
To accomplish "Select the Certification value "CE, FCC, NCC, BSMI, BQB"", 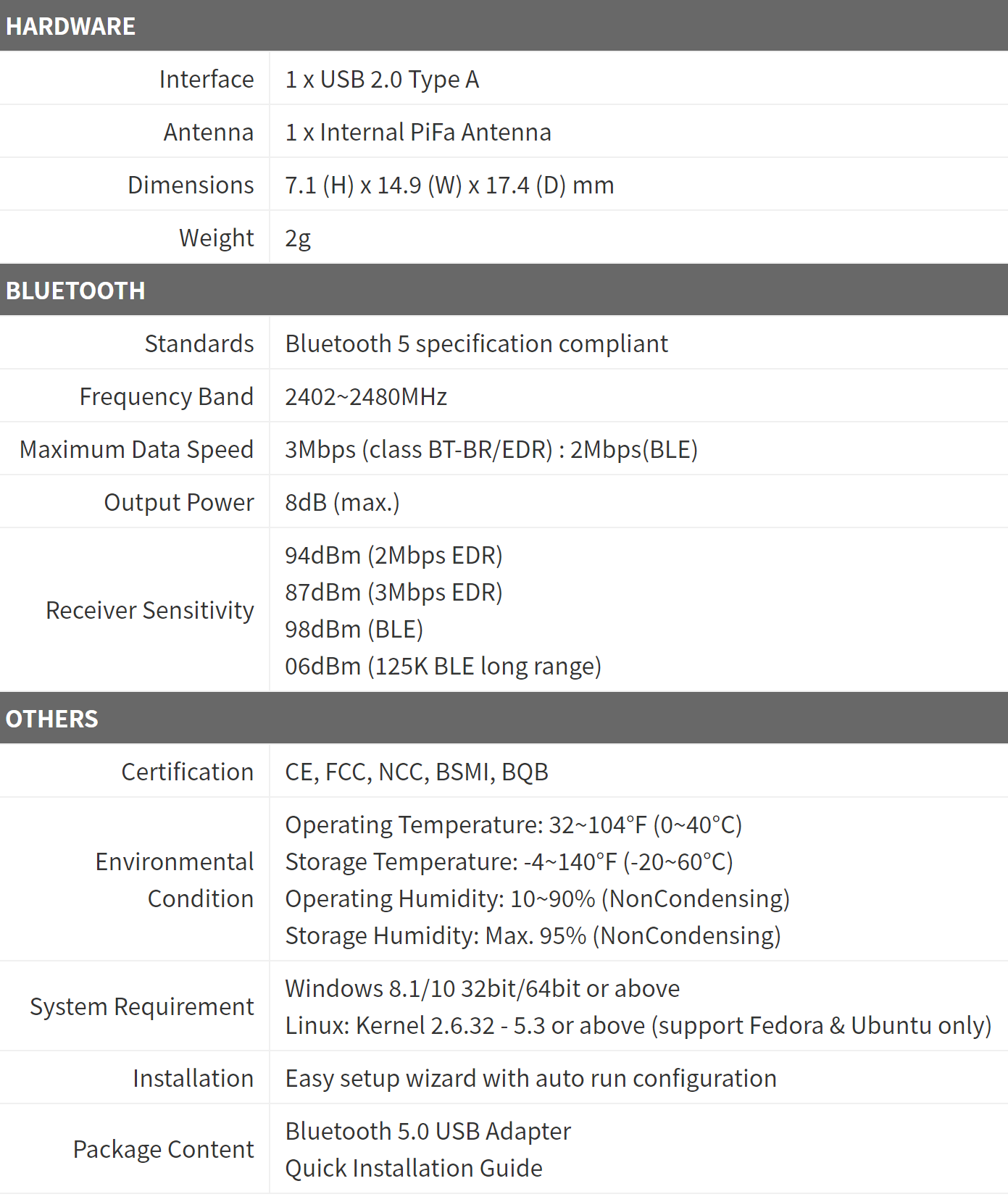I will click(x=417, y=772).
